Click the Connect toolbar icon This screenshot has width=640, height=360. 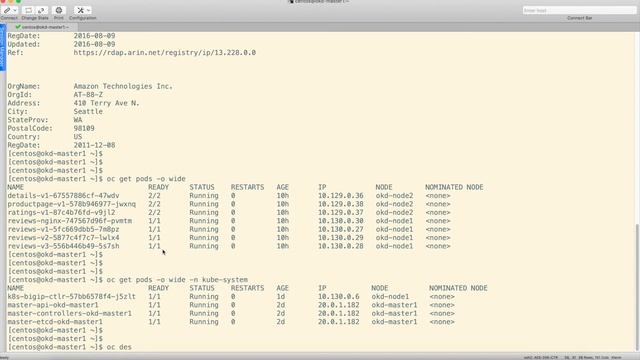coord(7,10)
